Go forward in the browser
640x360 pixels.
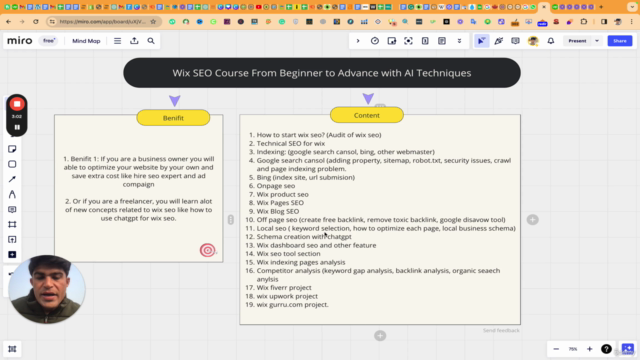pos(22,21)
